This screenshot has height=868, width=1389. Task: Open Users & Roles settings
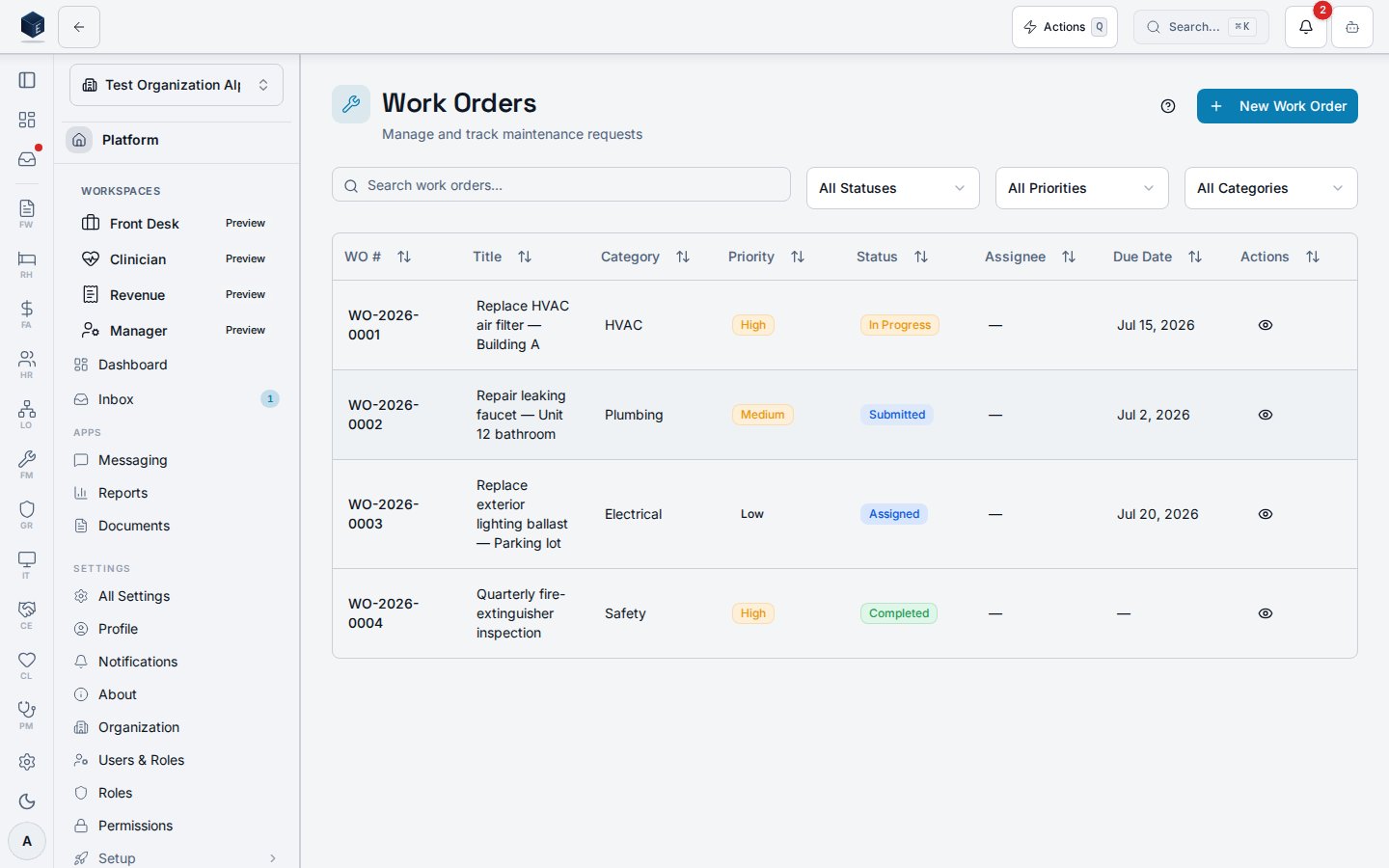(177, 760)
